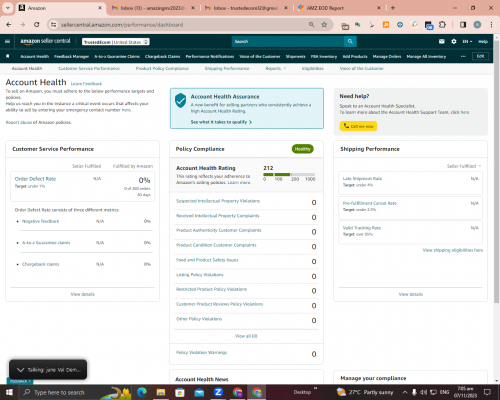Open Eligibilities subnav tab
The width and height of the screenshot is (500, 400).
coord(313,68)
